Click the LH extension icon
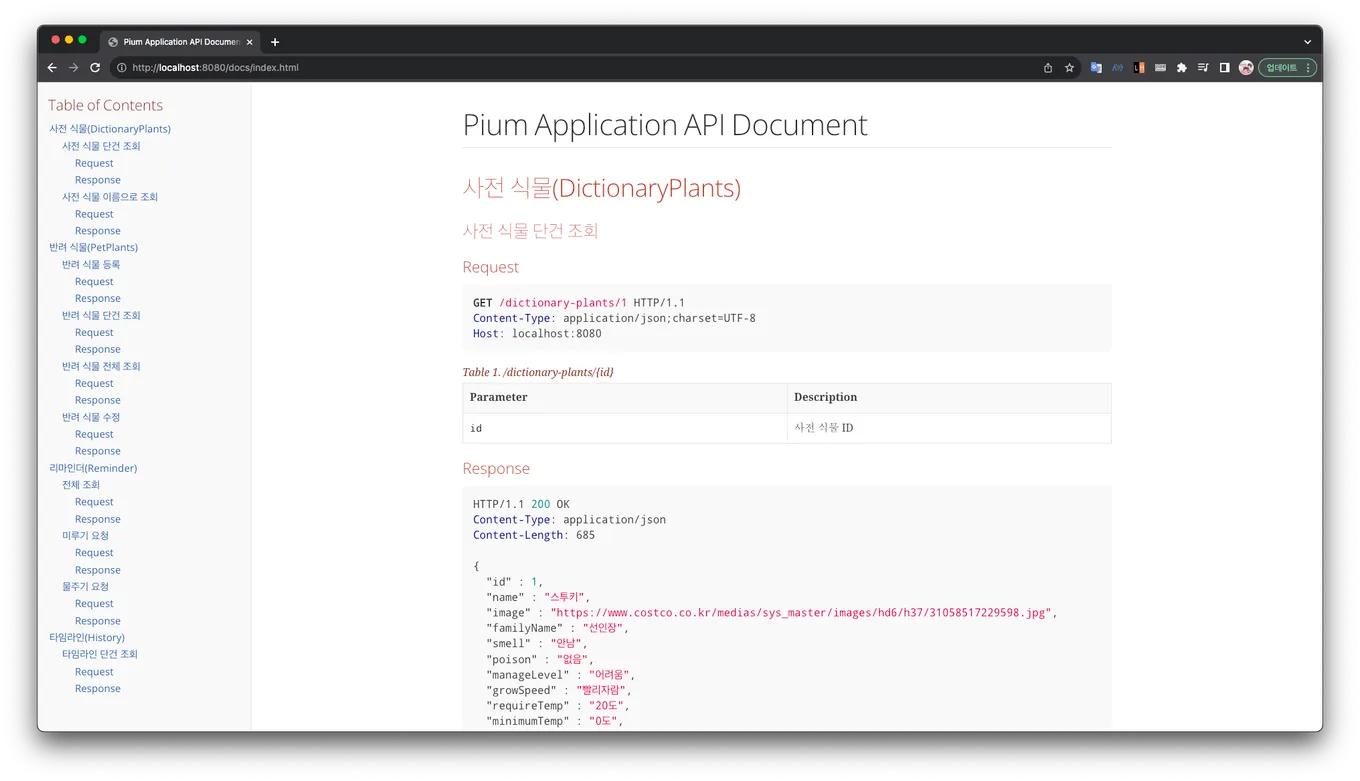This screenshot has width=1360, height=781. point(1139,68)
